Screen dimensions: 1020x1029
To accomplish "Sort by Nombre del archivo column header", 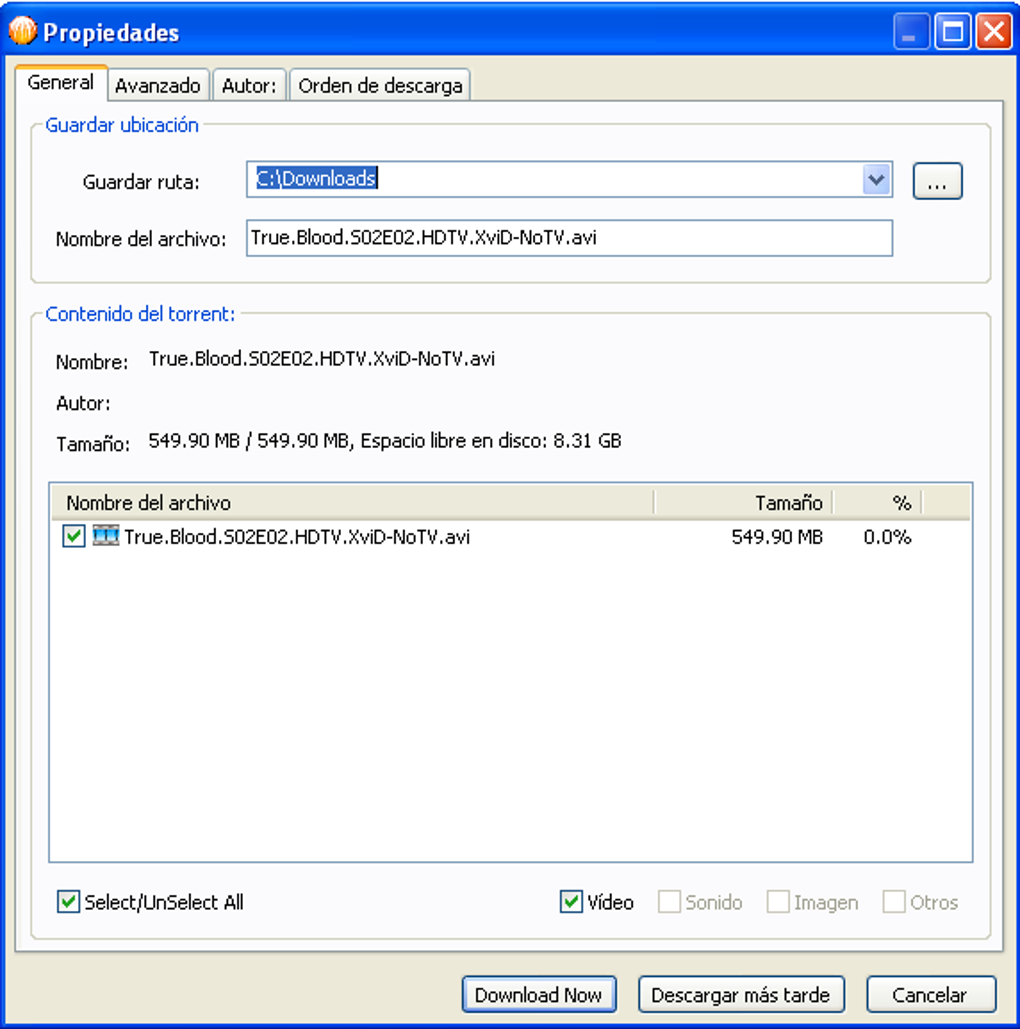I will click(x=352, y=503).
